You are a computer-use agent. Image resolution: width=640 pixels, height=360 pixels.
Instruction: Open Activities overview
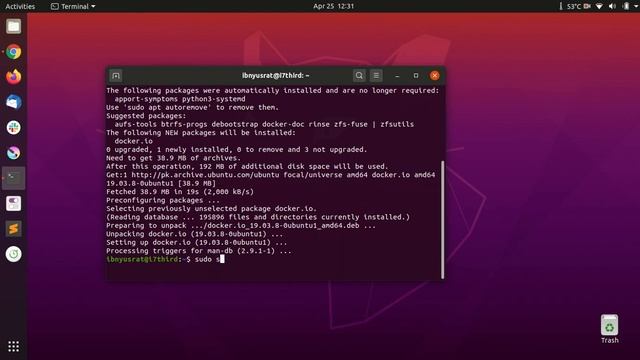coord(20,6)
